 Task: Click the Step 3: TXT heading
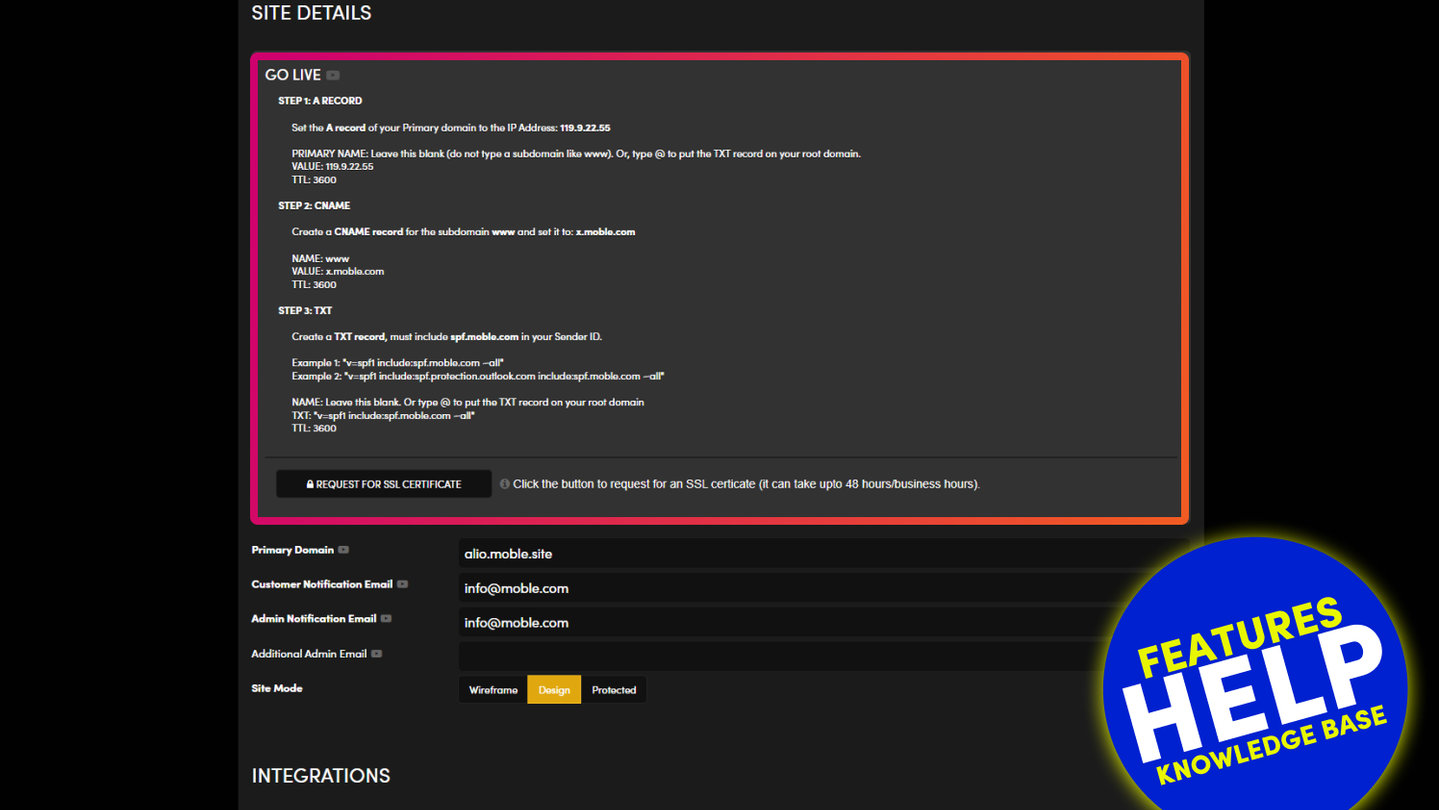pyautogui.click(x=305, y=311)
